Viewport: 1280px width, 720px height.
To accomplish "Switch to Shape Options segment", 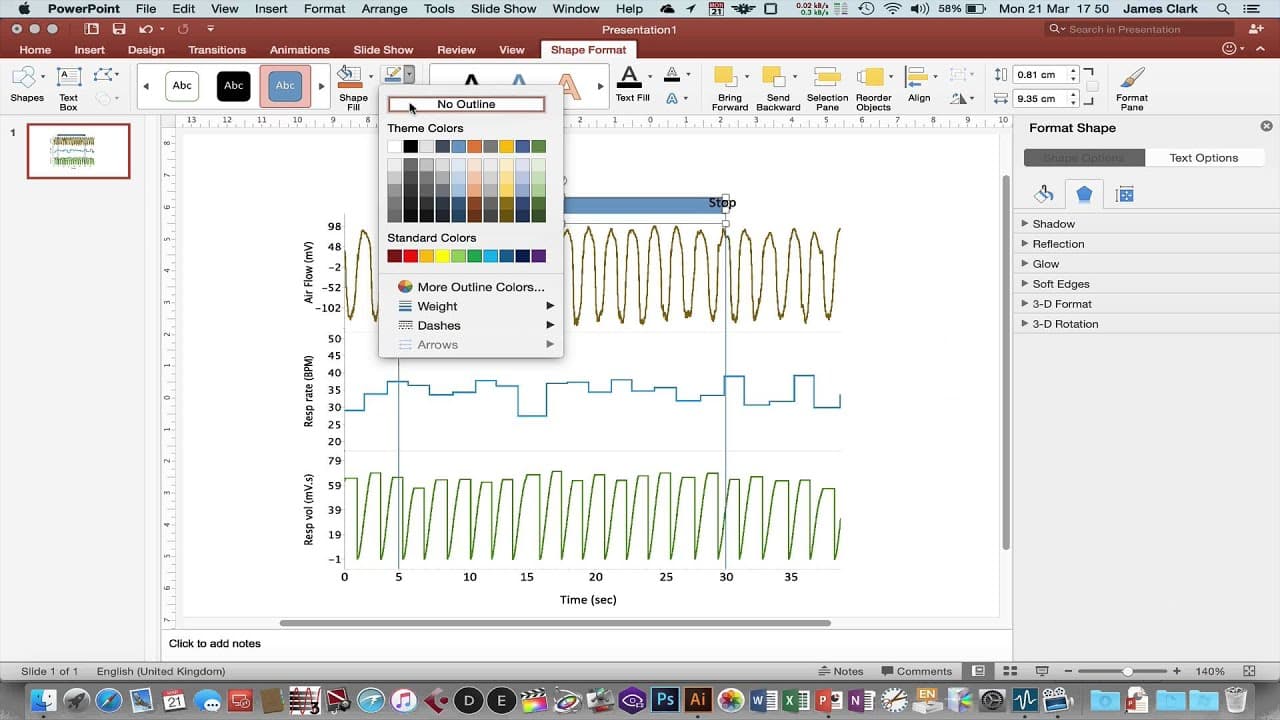I will pos(1084,158).
